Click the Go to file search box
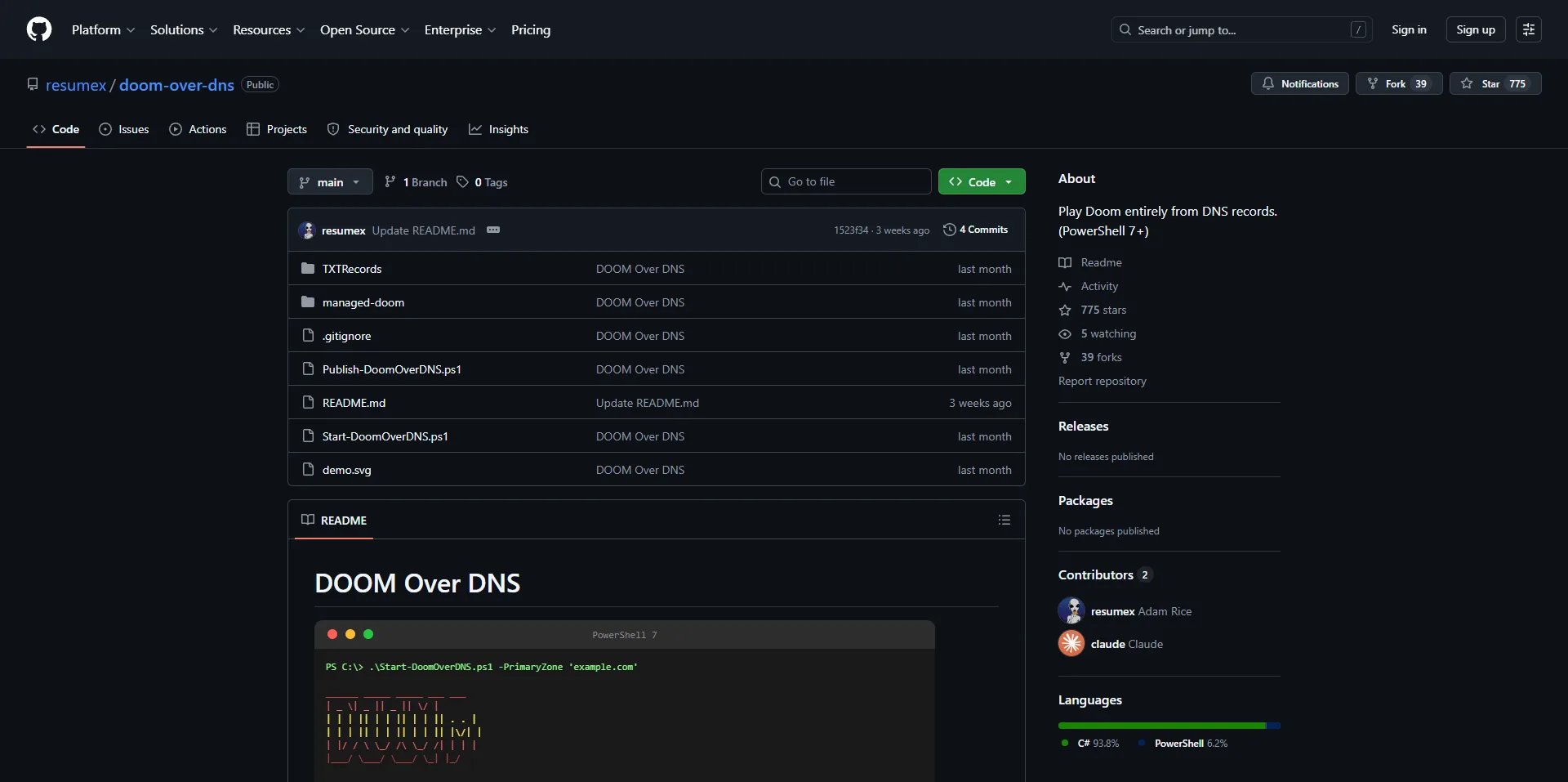 point(845,181)
